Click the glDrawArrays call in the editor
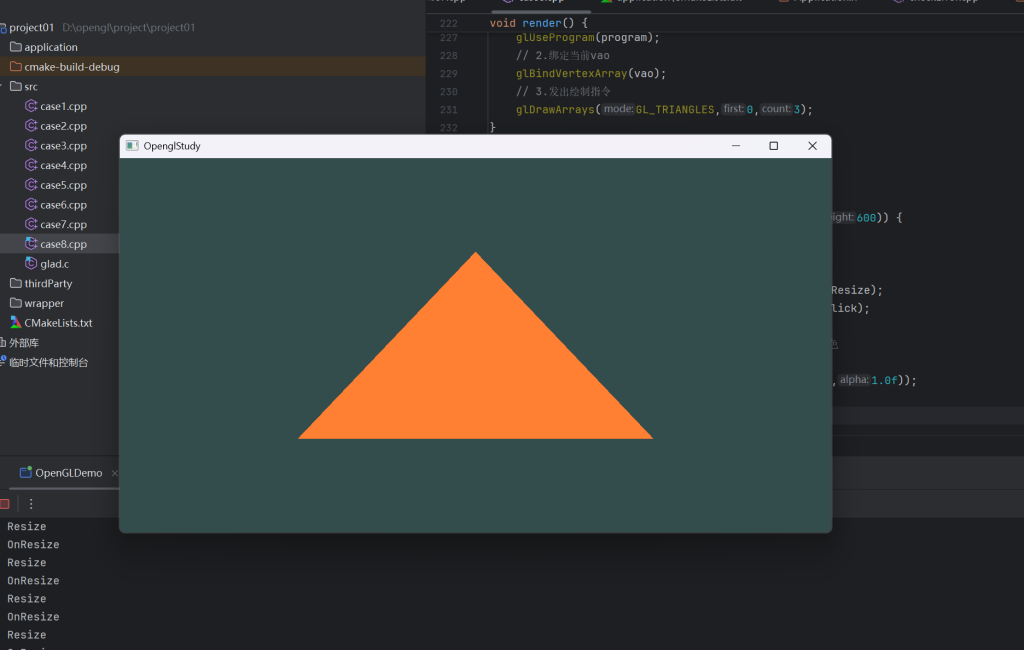The image size is (1024, 650). pyautogui.click(x=555, y=110)
